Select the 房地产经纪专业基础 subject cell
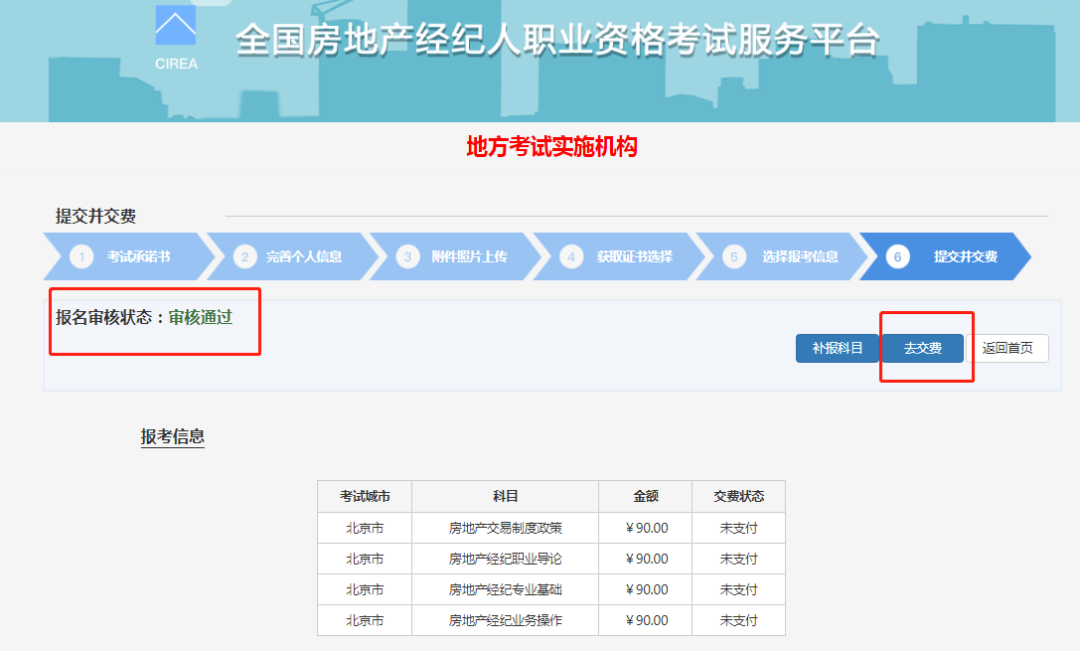The height and width of the screenshot is (651, 1080). (505, 590)
